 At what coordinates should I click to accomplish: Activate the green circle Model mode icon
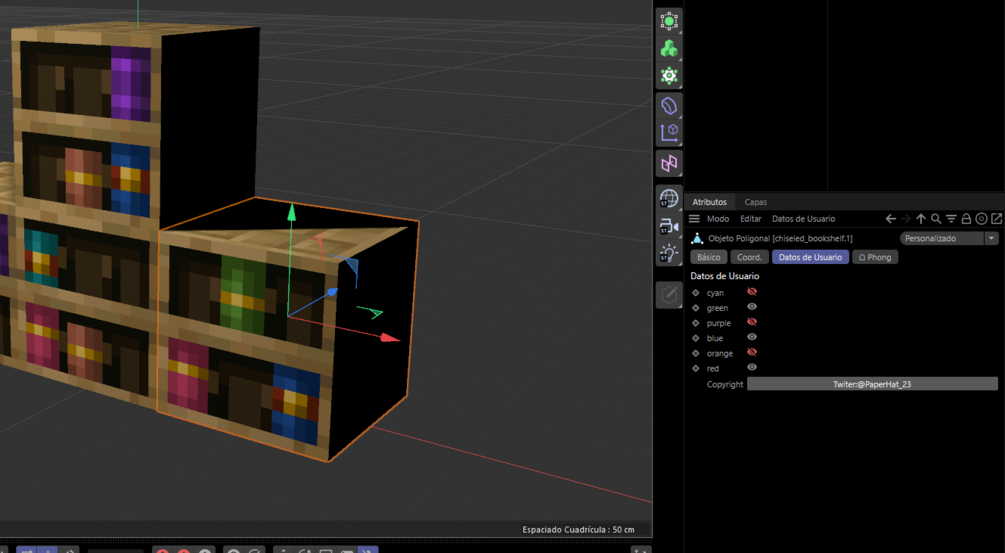(x=669, y=21)
